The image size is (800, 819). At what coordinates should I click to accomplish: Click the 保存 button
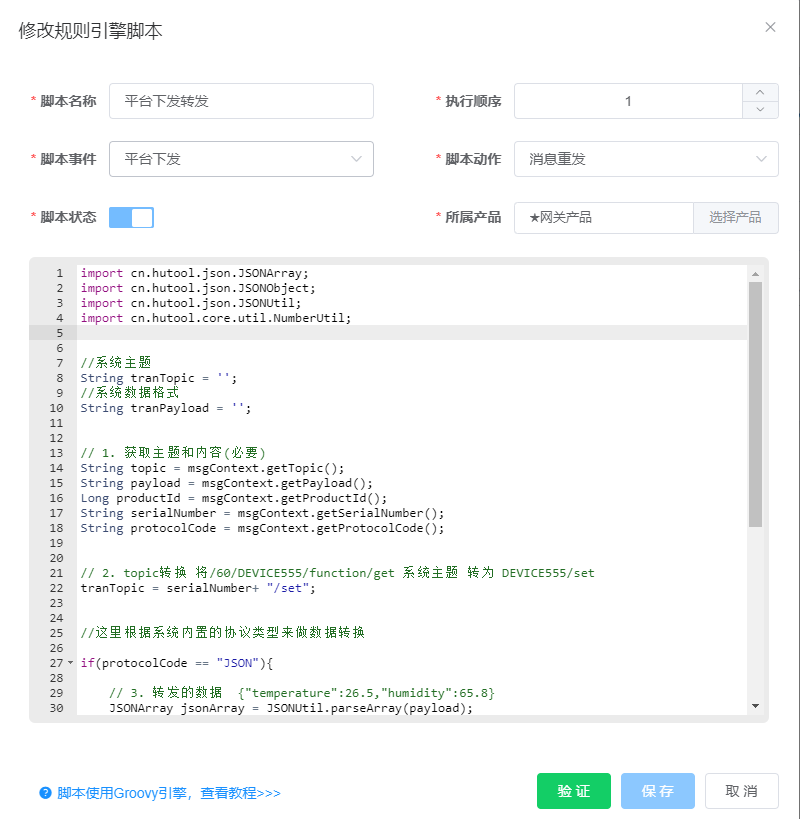click(657, 791)
